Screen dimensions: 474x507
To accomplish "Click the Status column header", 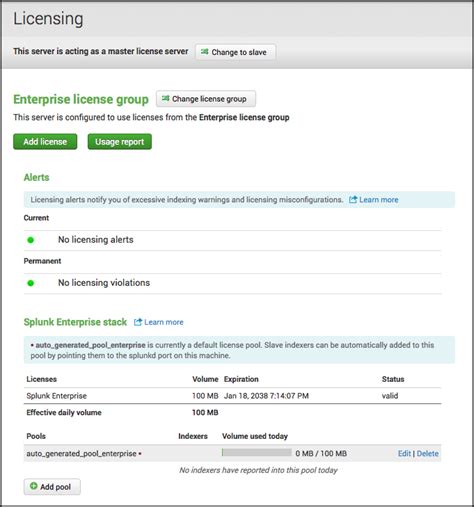I will click(393, 379).
